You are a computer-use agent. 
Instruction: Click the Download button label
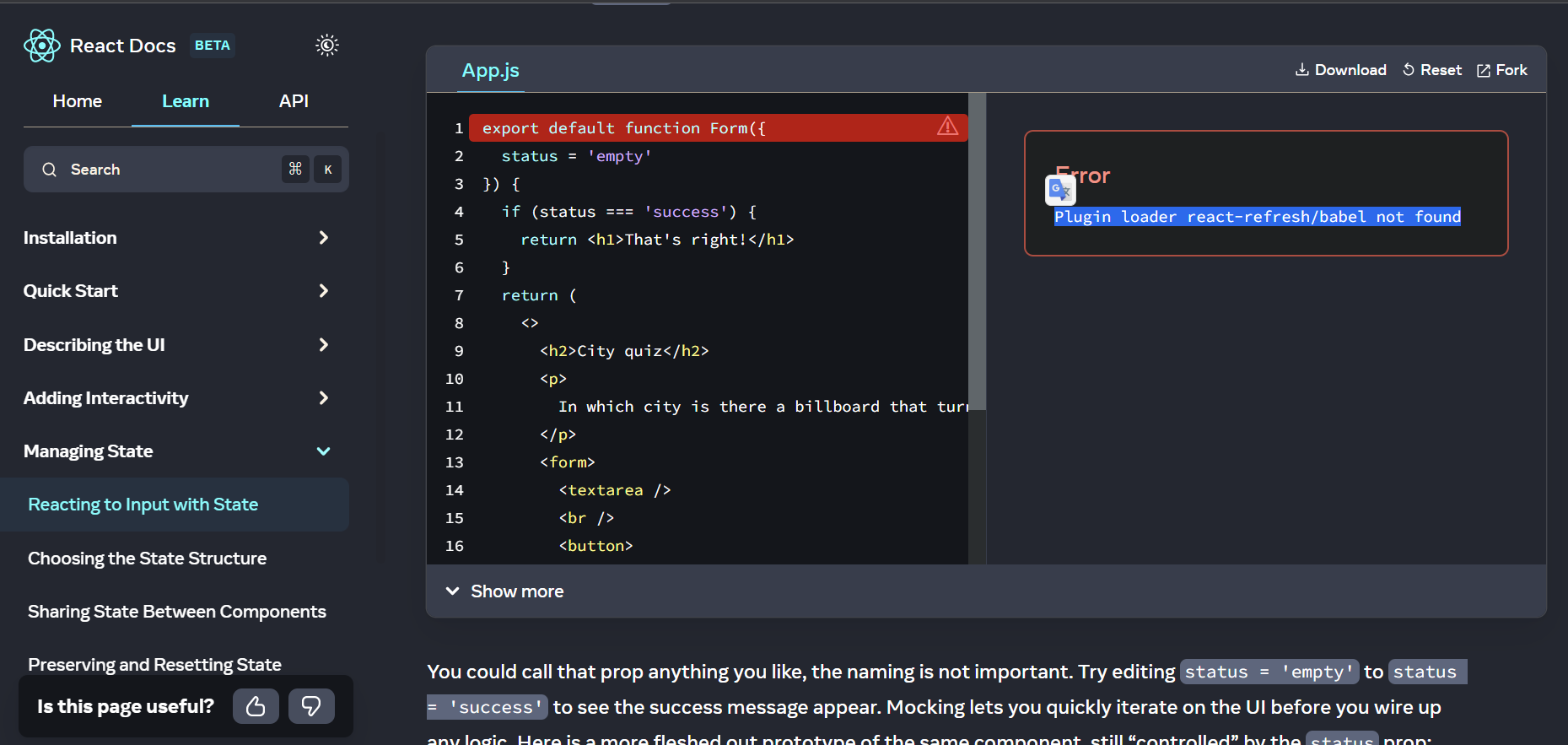(x=1350, y=70)
